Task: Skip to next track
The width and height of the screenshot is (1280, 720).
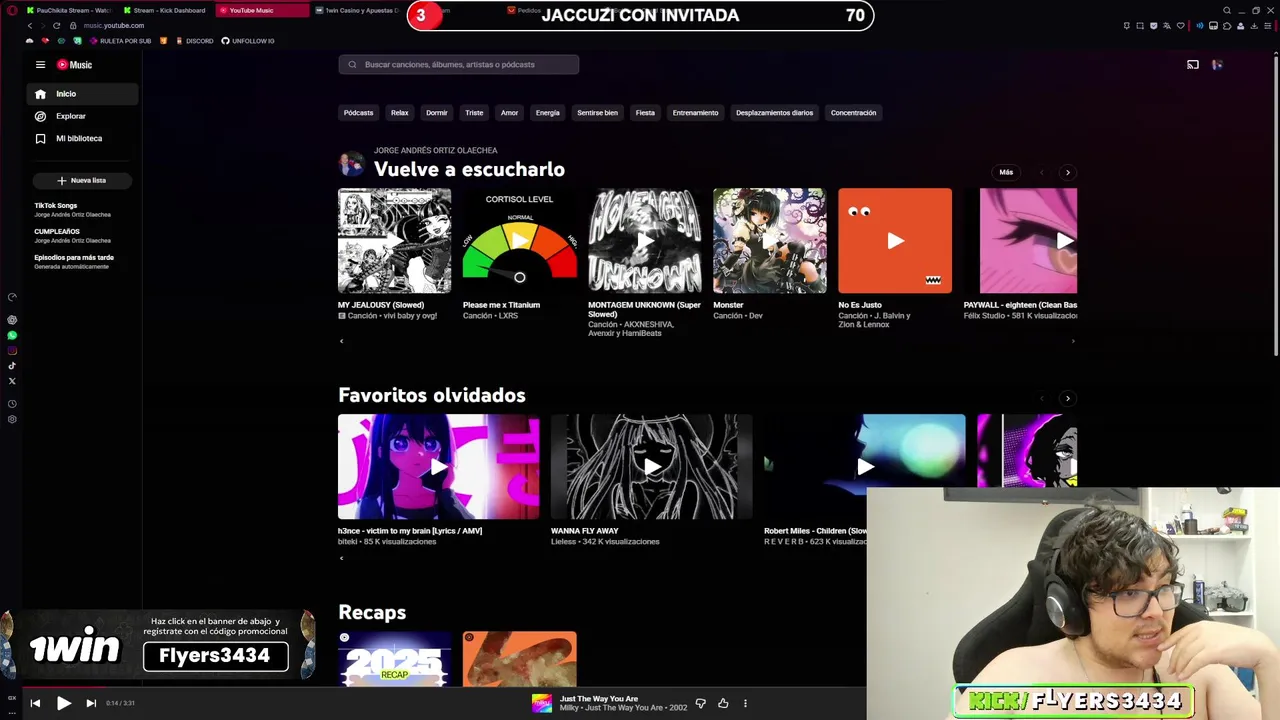Action: (x=91, y=703)
